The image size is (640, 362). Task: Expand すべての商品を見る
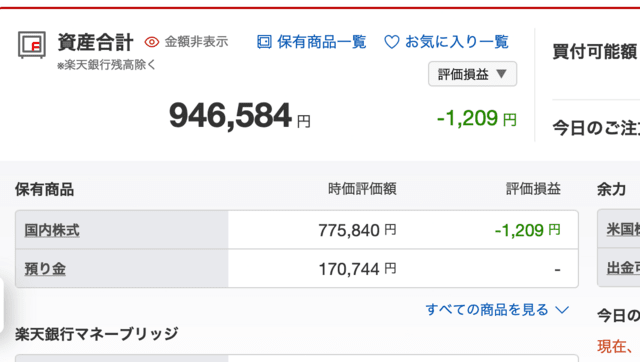pos(497,310)
